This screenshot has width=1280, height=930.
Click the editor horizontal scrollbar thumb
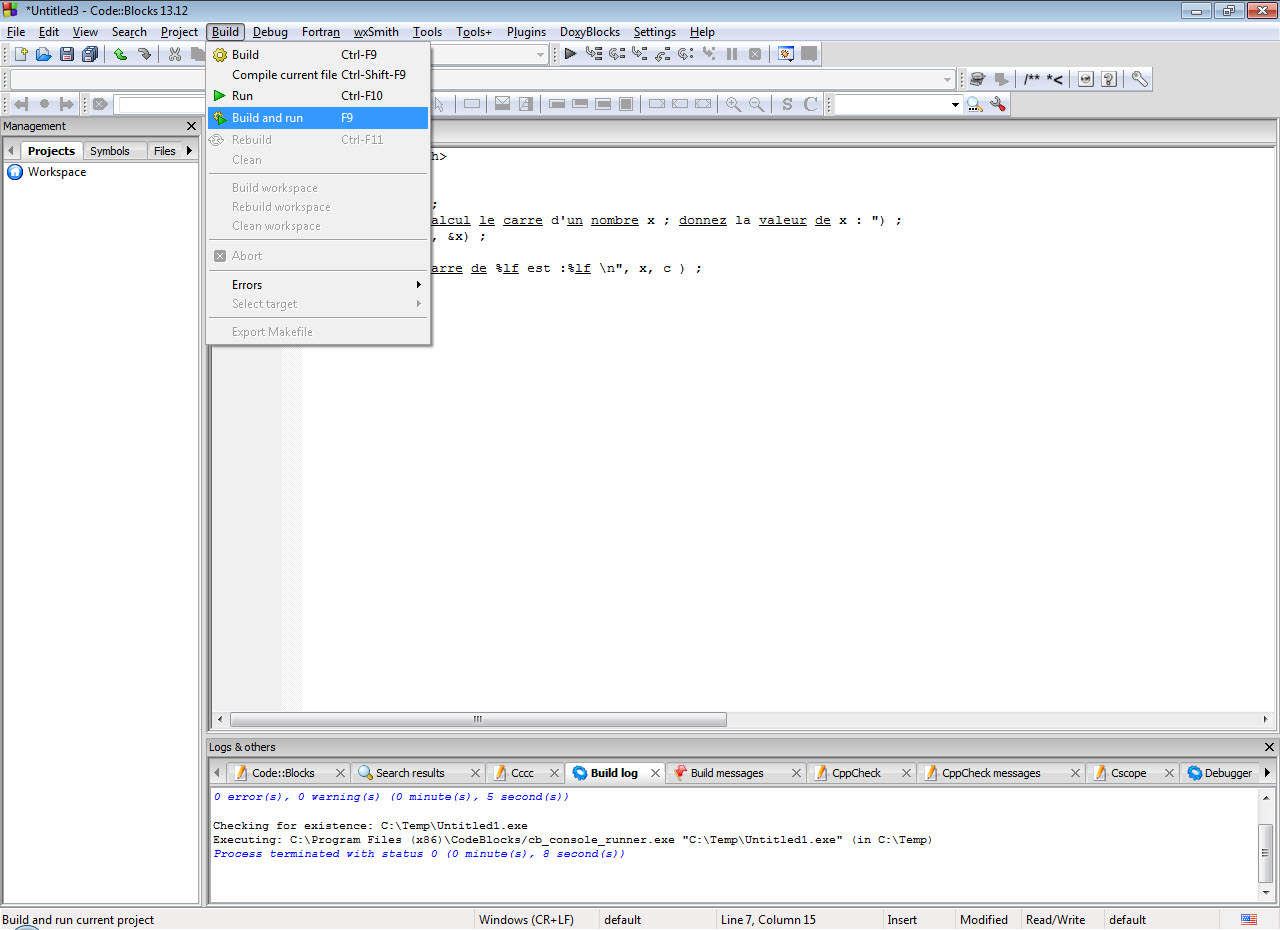478,720
